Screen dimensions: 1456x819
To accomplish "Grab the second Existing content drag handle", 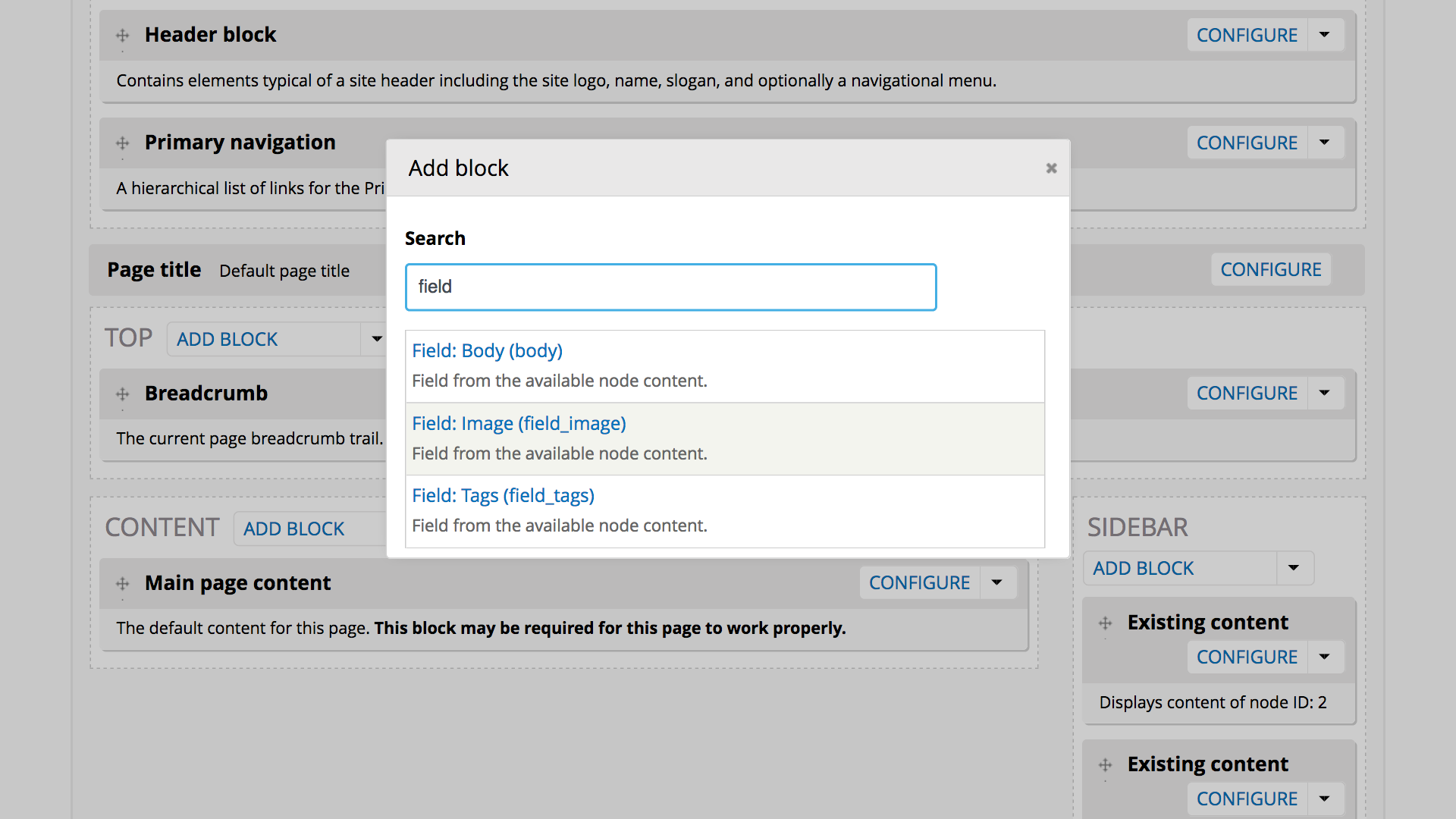I will 1105,765.
